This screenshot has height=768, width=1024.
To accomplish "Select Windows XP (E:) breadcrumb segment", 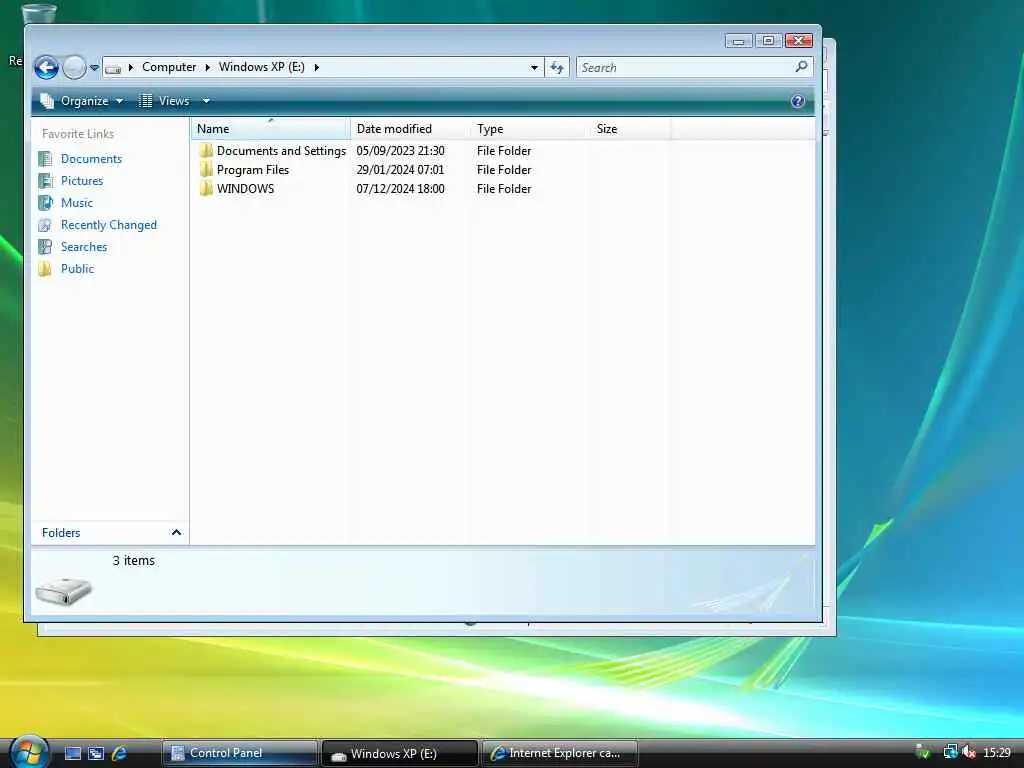I will [261, 67].
